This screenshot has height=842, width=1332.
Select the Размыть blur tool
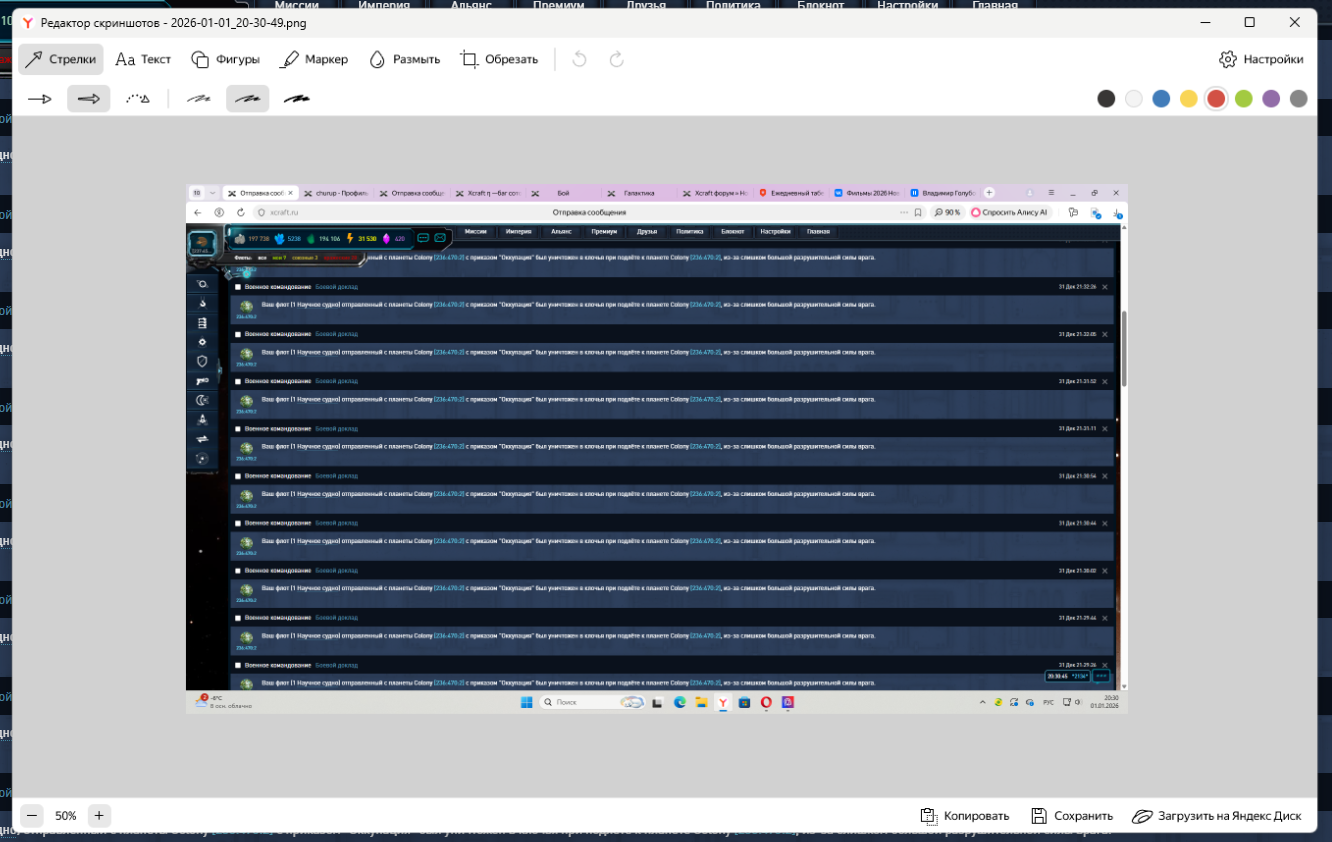pos(404,59)
